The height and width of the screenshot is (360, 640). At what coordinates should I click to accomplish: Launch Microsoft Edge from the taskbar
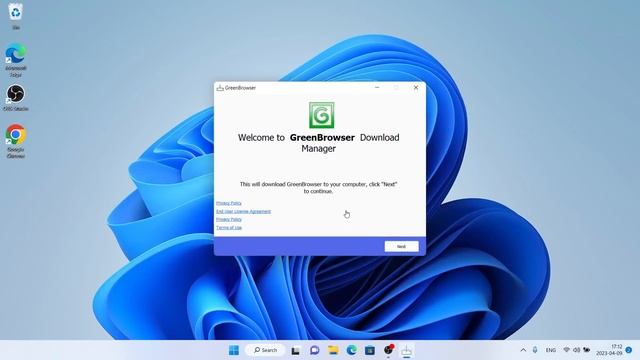351,350
